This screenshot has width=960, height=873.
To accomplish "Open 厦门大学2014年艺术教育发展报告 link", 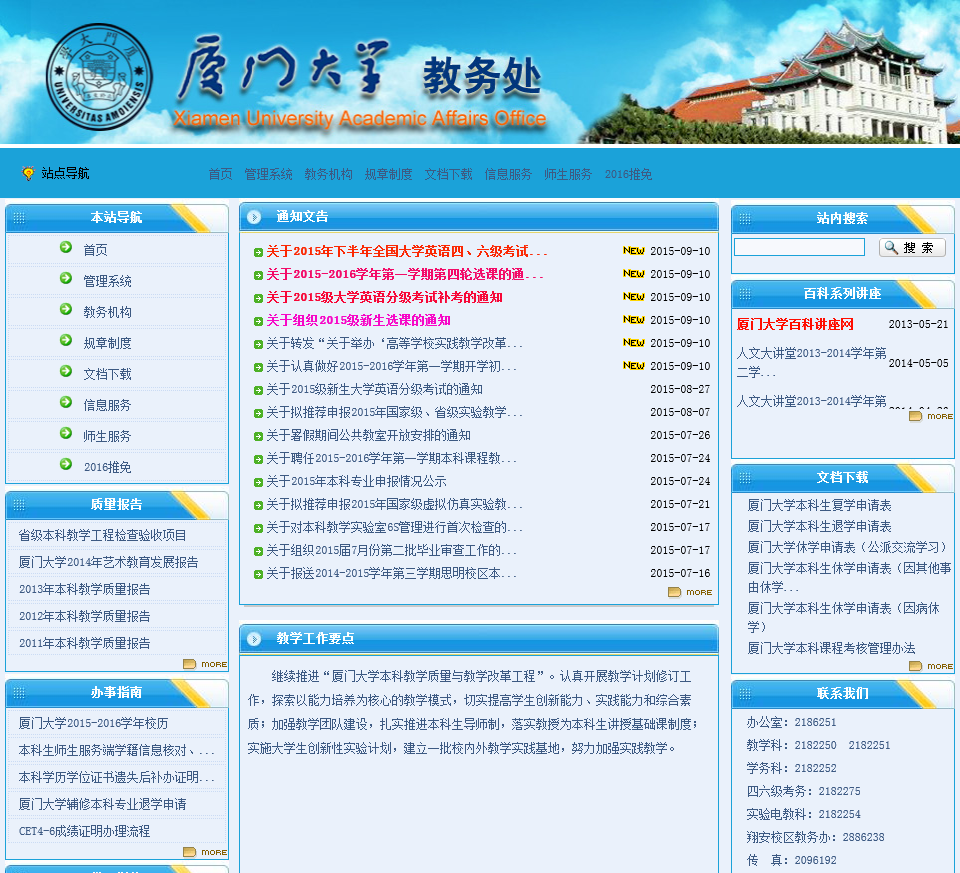I will [108, 562].
